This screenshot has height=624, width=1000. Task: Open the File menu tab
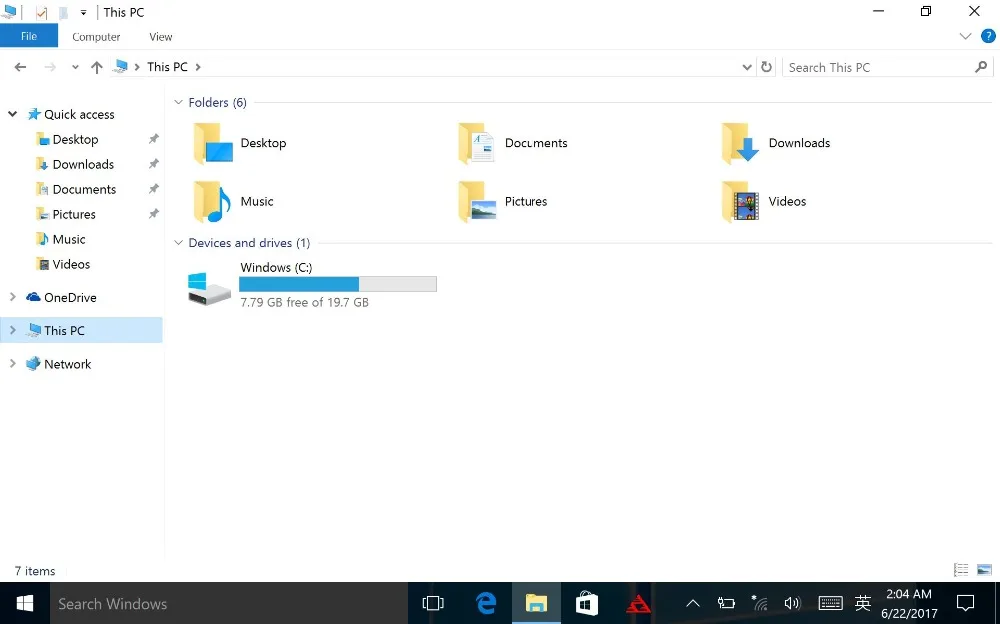[x=29, y=36]
